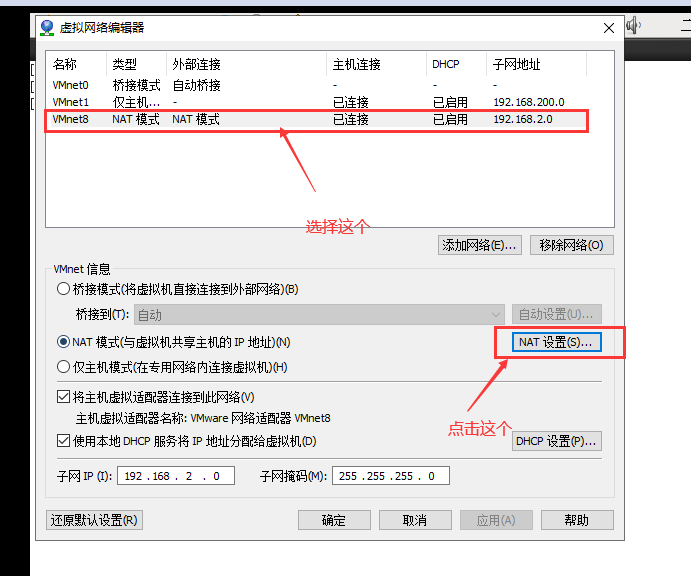Click the 帮助 button
Viewport: 691px width, 576px height.
pos(577,520)
